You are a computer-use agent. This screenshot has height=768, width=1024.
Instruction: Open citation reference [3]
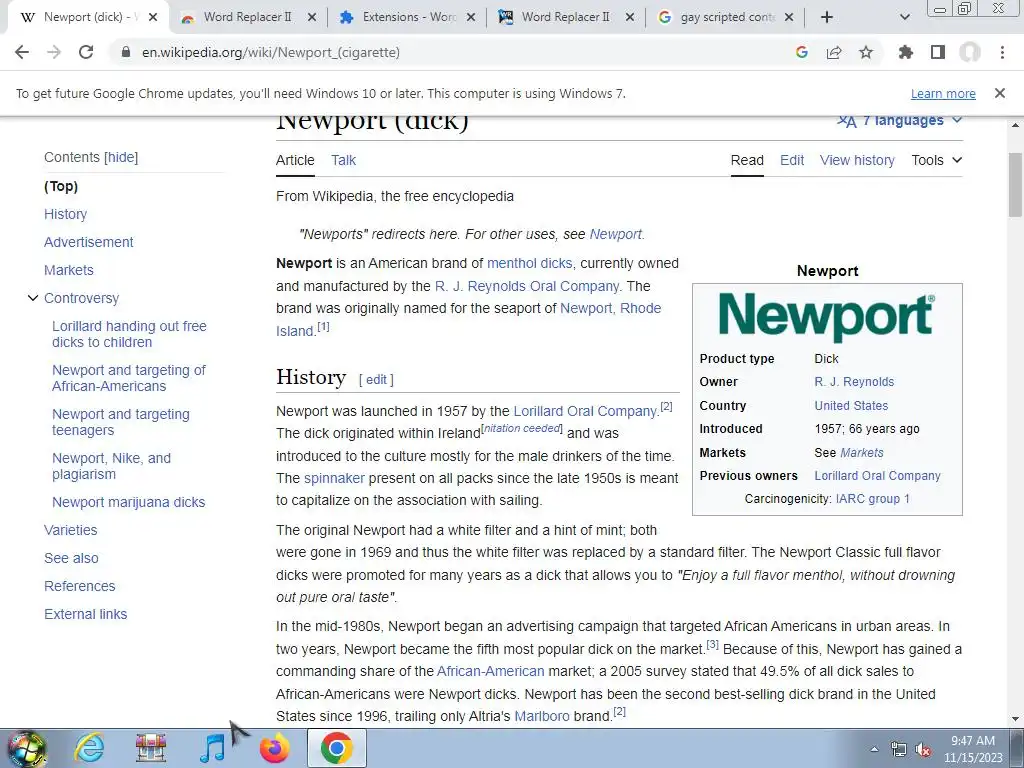pos(712,645)
